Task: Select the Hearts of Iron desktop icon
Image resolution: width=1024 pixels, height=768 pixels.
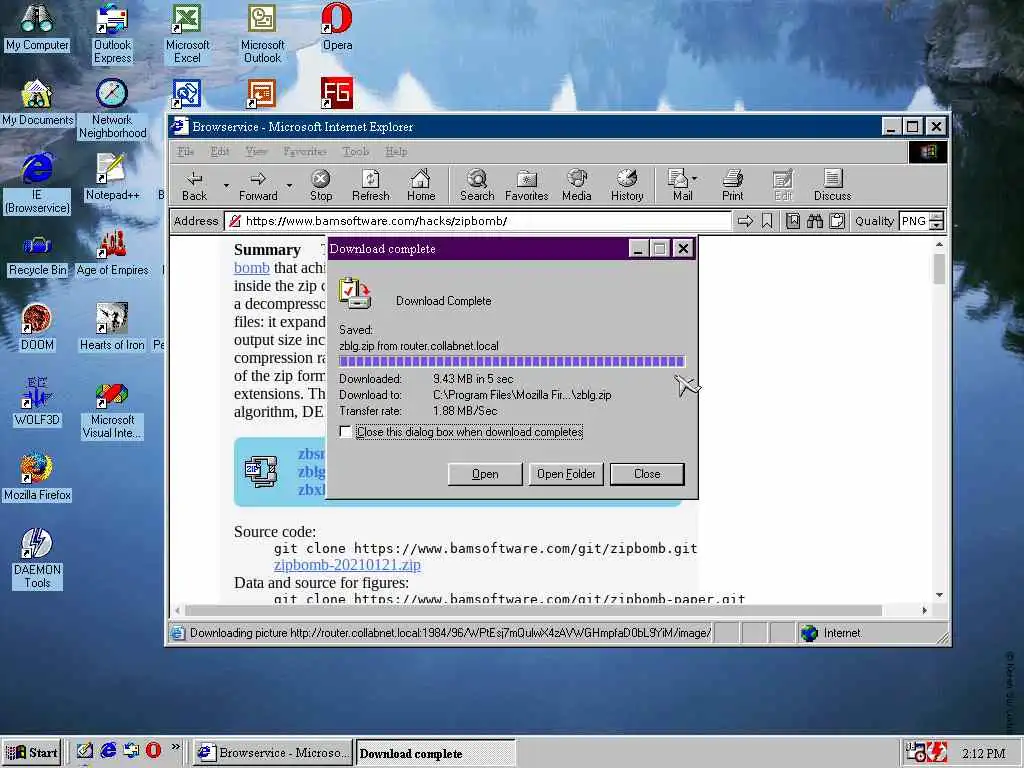Action: [112, 327]
